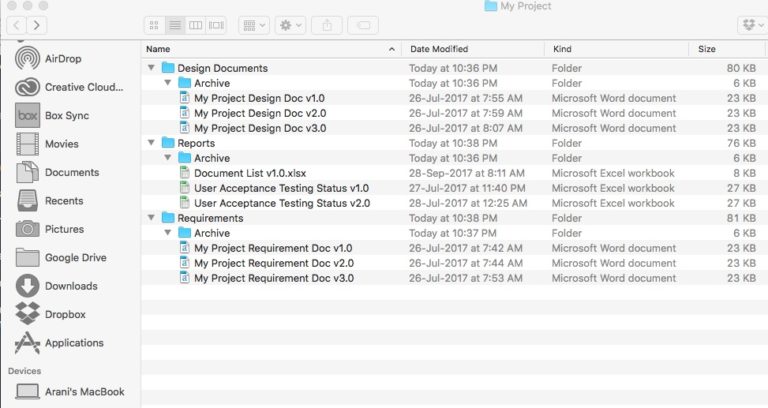Sort by the Date Modified column header
This screenshot has height=408, width=768.
[473, 49]
